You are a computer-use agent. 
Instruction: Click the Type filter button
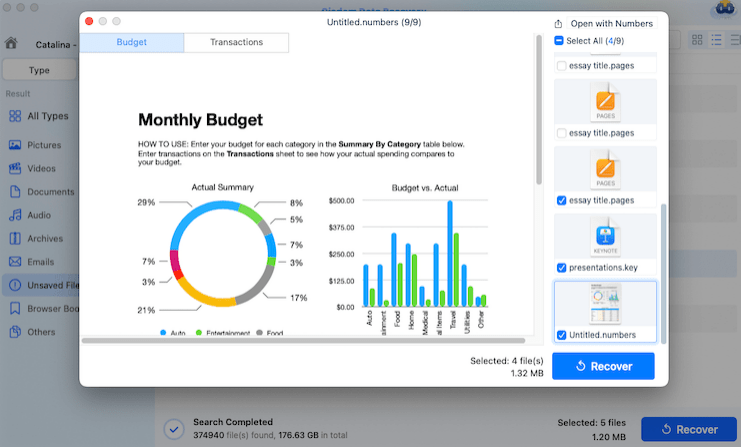(39, 70)
